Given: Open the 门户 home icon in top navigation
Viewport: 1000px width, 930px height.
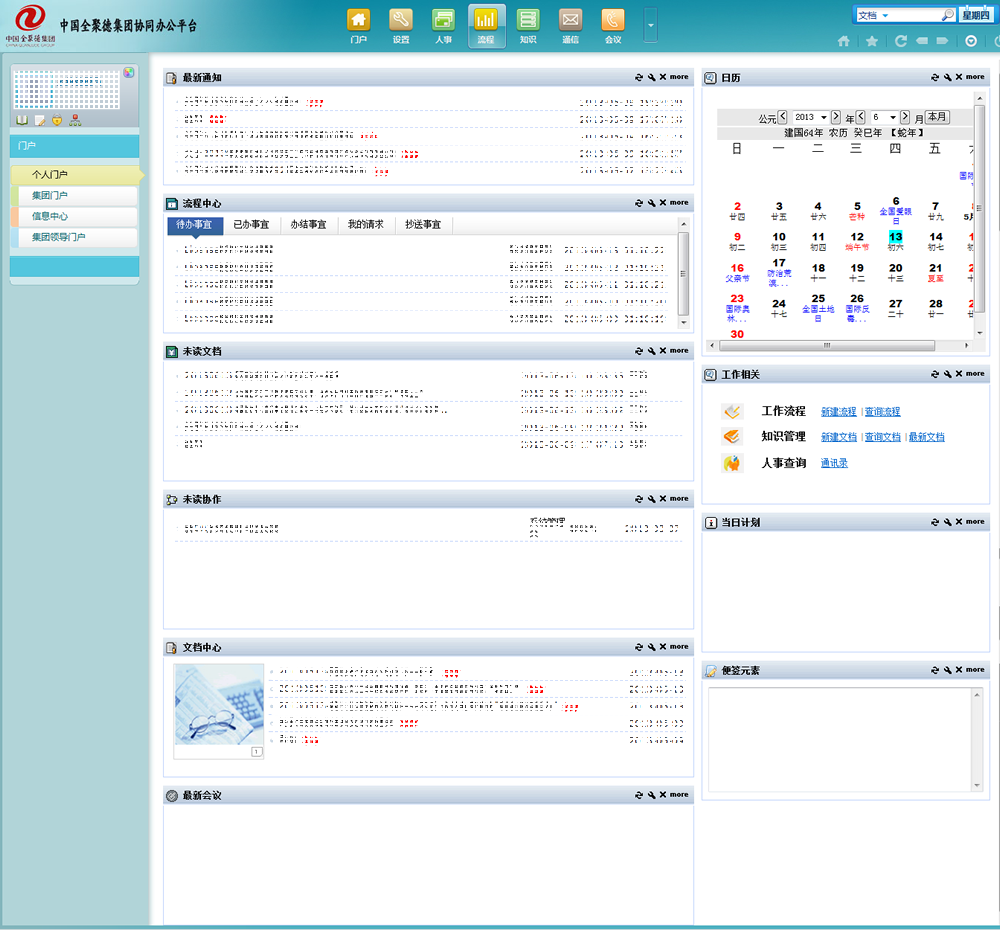Looking at the screenshot, I should pos(358,26).
